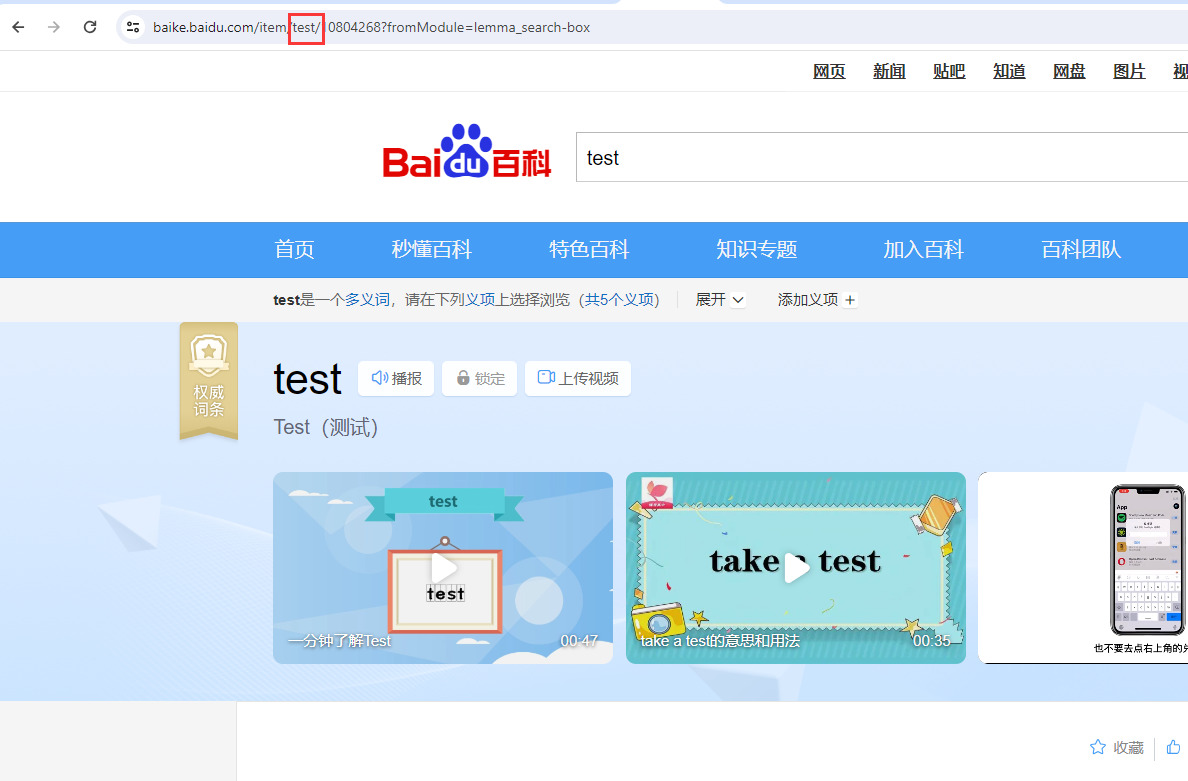Click the 多义词 link
The height and width of the screenshot is (781, 1188).
(367, 300)
